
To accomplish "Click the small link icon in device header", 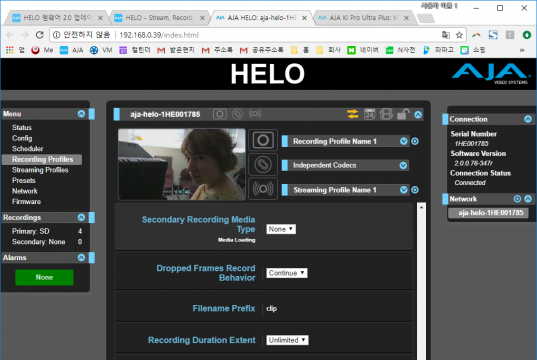I will pyautogui.click(x=237, y=114).
